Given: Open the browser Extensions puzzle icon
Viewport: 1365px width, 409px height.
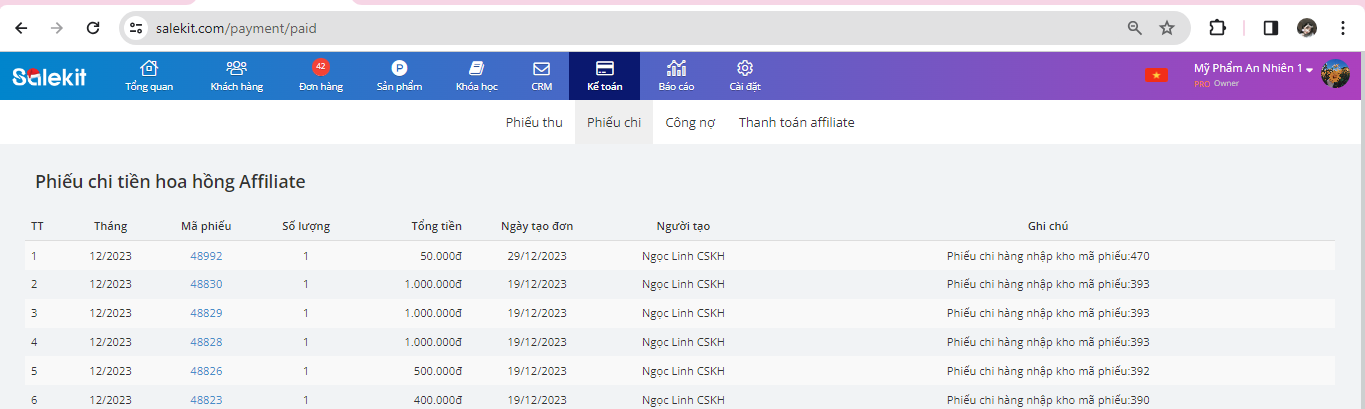Looking at the screenshot, I should (x=1217, y=28).
